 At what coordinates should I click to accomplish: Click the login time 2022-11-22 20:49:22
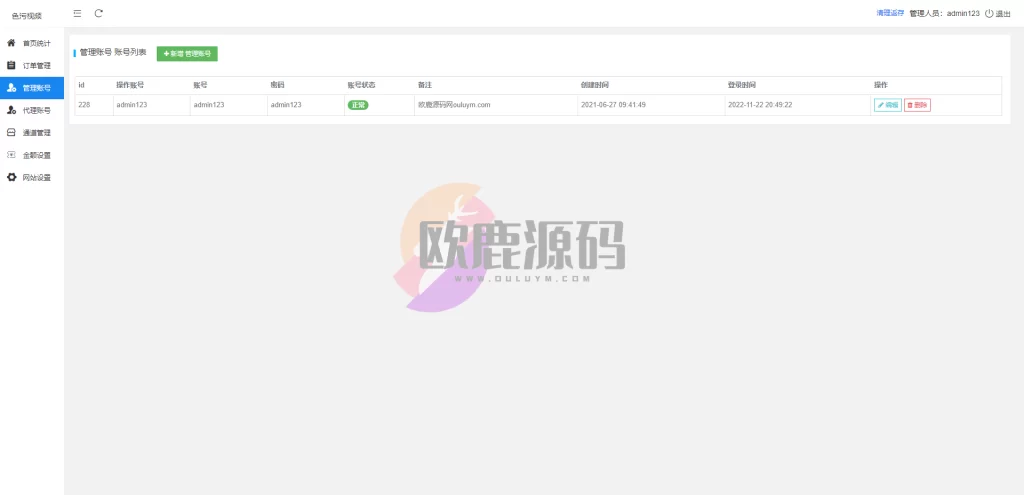(760, 104)
